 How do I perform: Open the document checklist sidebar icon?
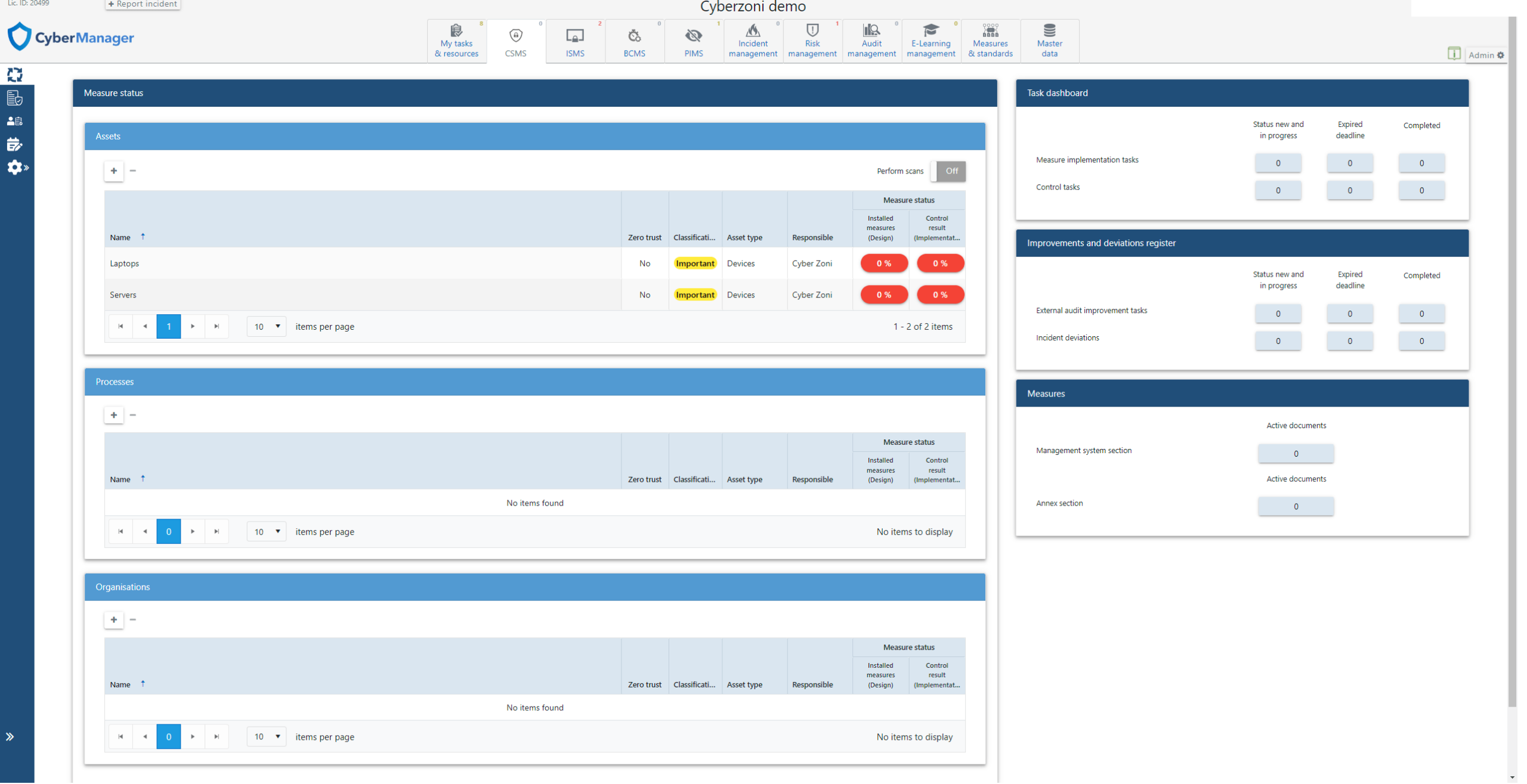click(x=15, y=98)
